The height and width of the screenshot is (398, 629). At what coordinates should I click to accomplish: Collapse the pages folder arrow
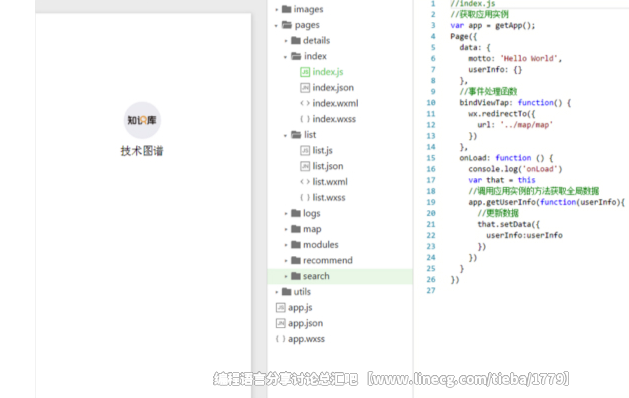click(x=276, y=26)
